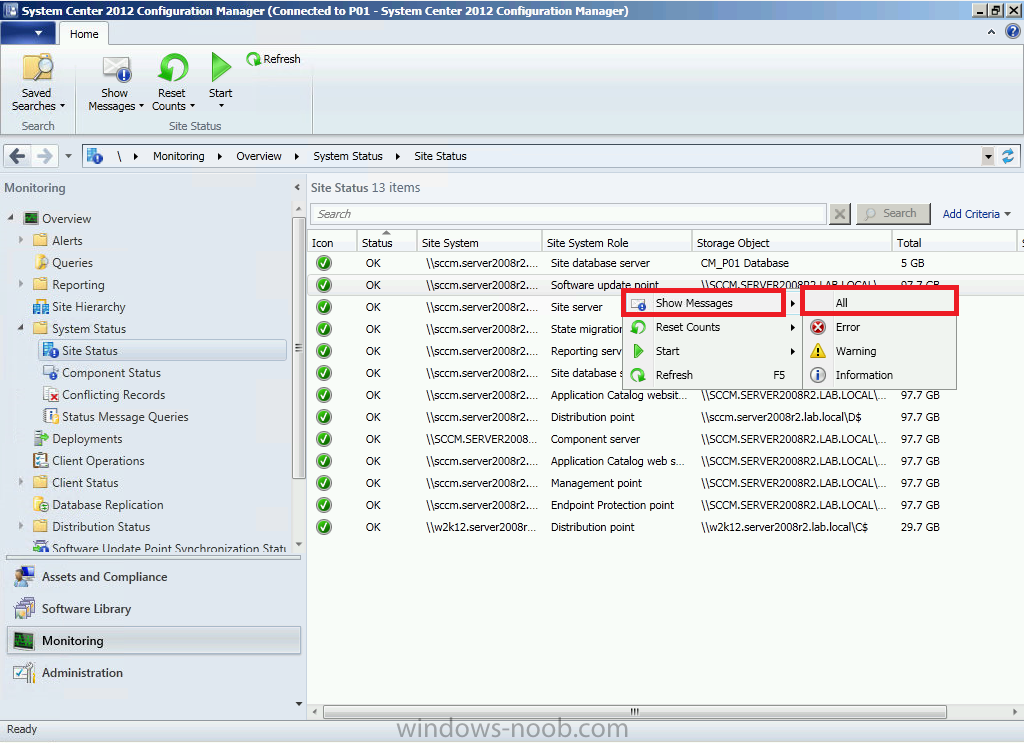This screenshot has height=743, width=1024.
Task: Click the green Start ribbon icon
Action: [221, 67]
